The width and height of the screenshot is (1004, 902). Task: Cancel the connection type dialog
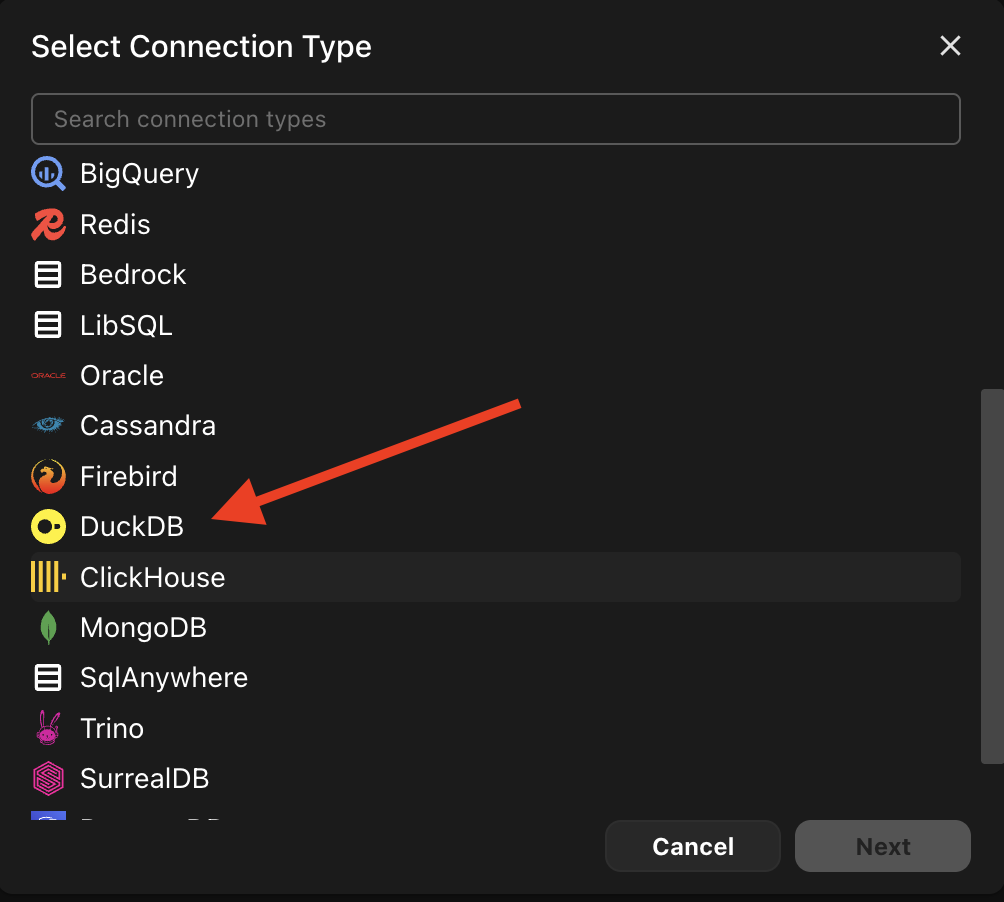click(693, 846)
